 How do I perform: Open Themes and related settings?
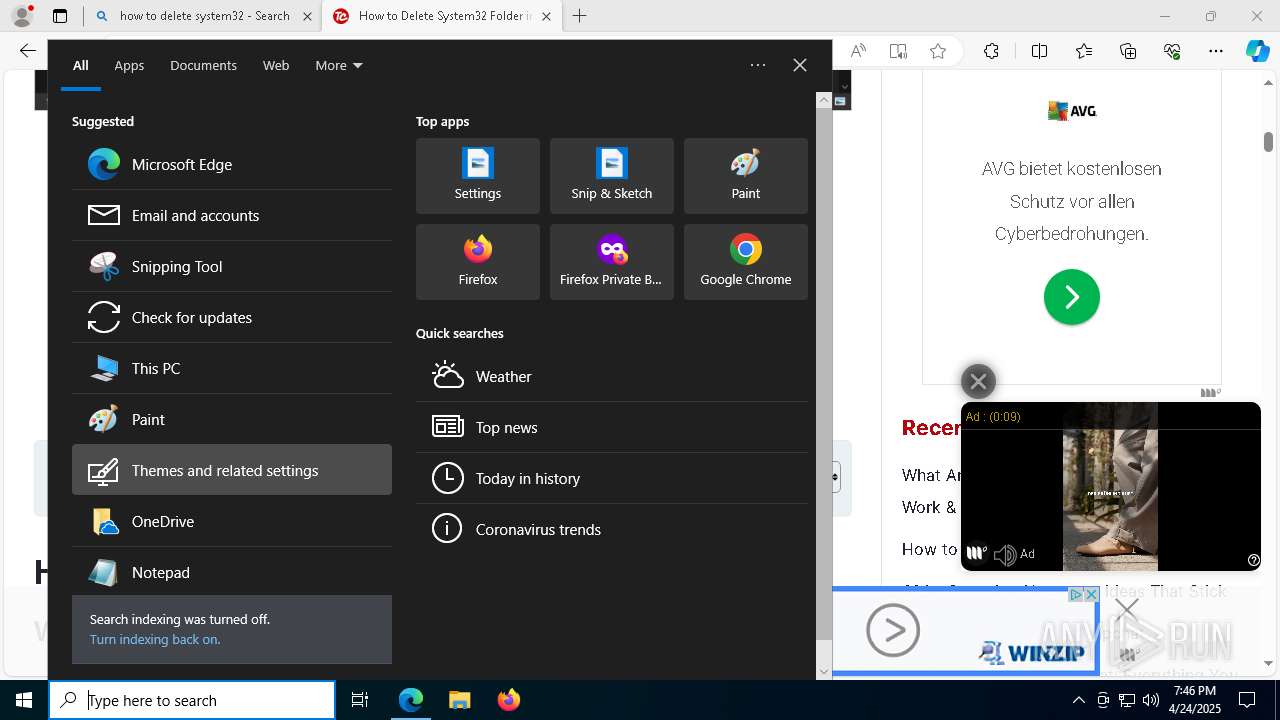pos(232,470)
